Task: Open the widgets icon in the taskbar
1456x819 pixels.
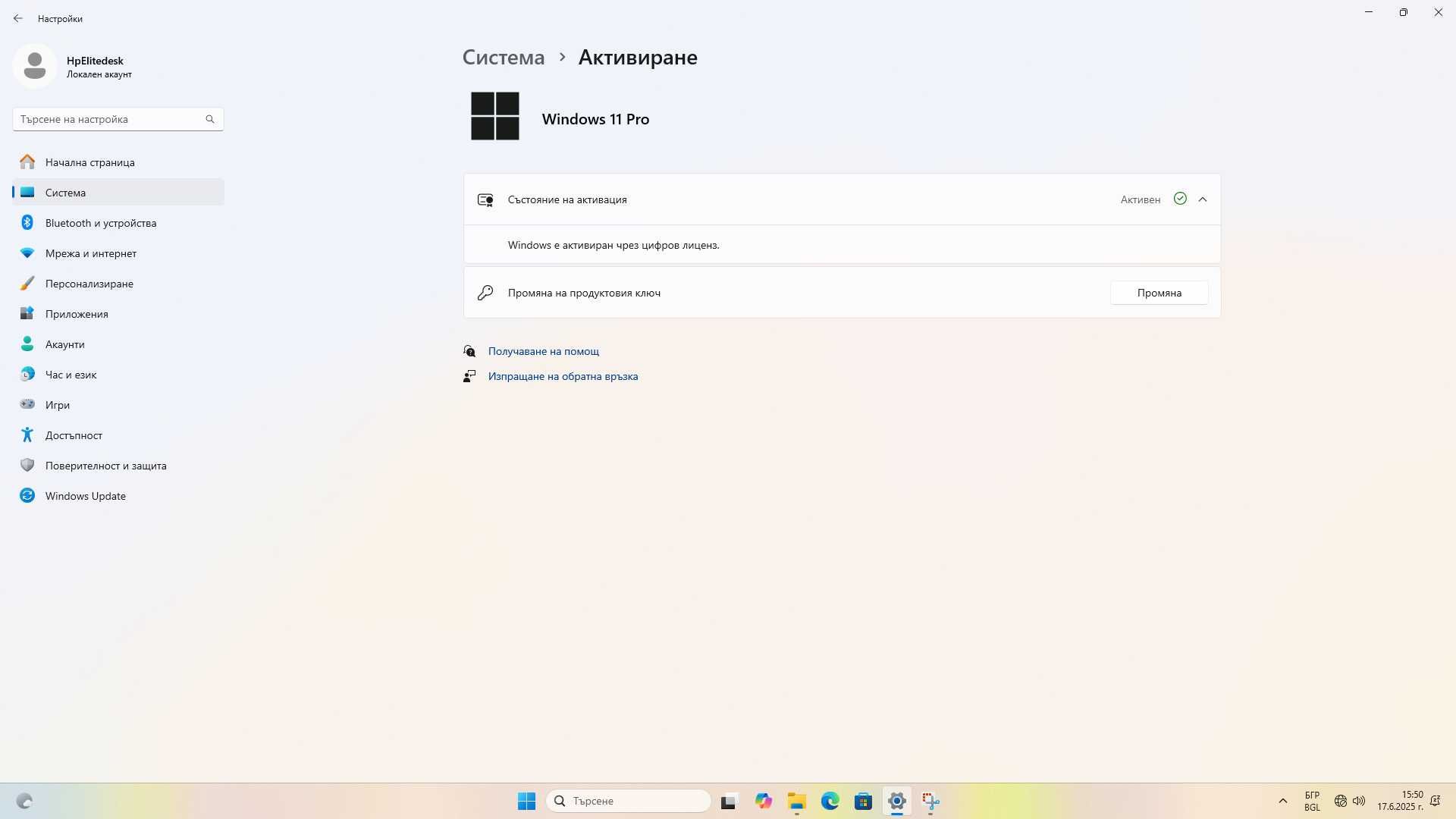Action: click(24, 801)
